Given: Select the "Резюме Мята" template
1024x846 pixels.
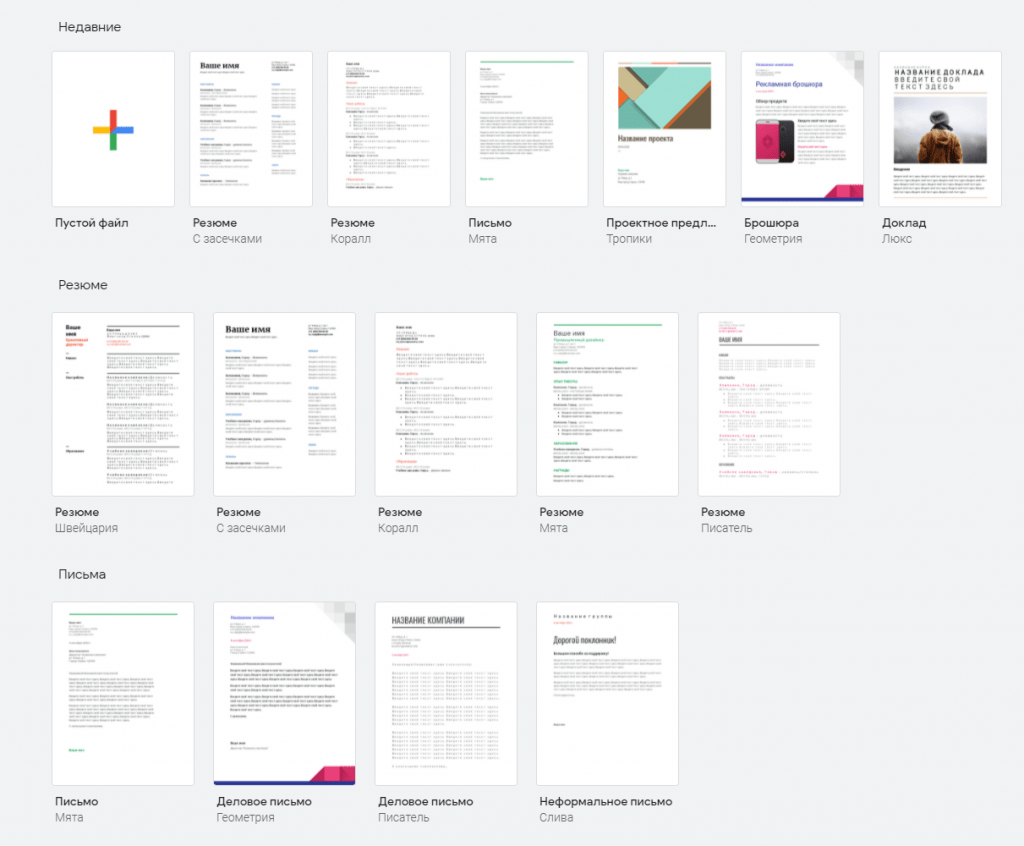Looking at the screenshot, I should point(607,403).
